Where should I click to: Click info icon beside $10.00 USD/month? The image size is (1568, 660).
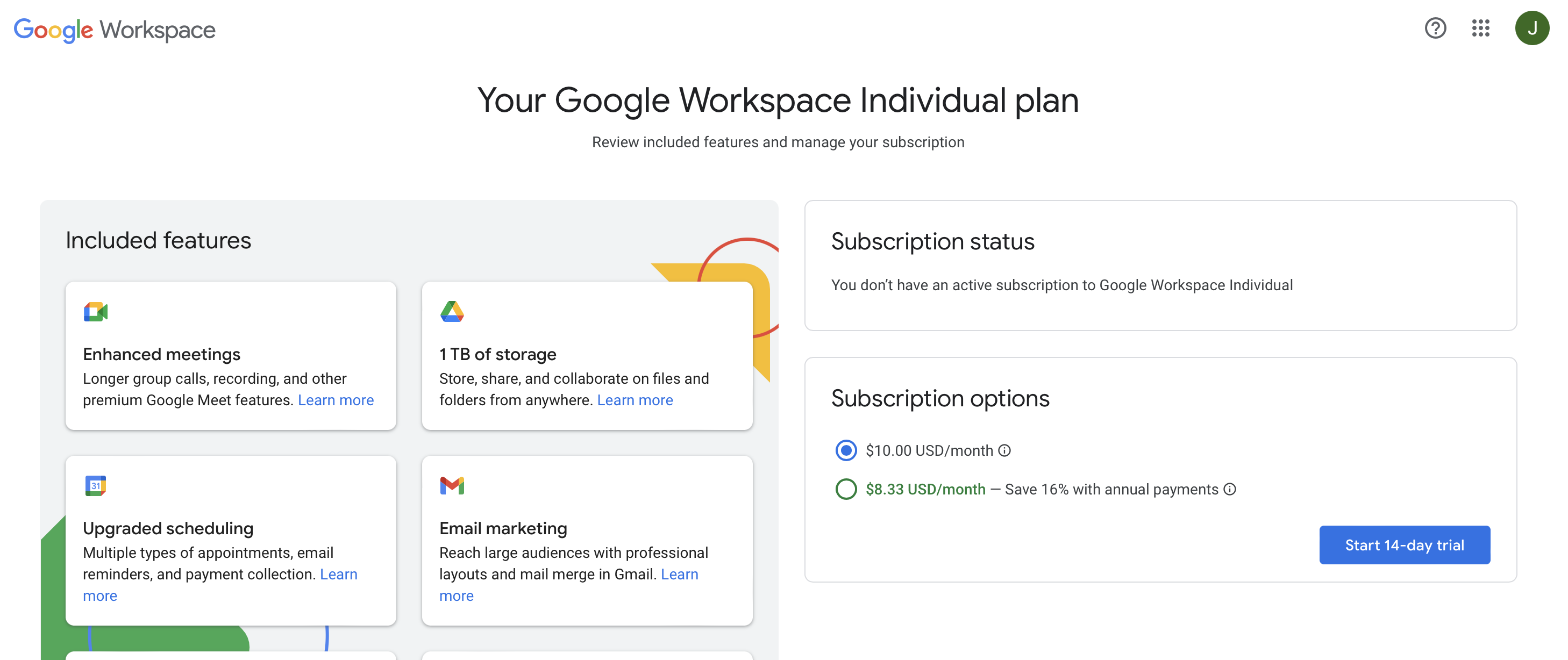pyautogui.click(x=1005, y=450)
